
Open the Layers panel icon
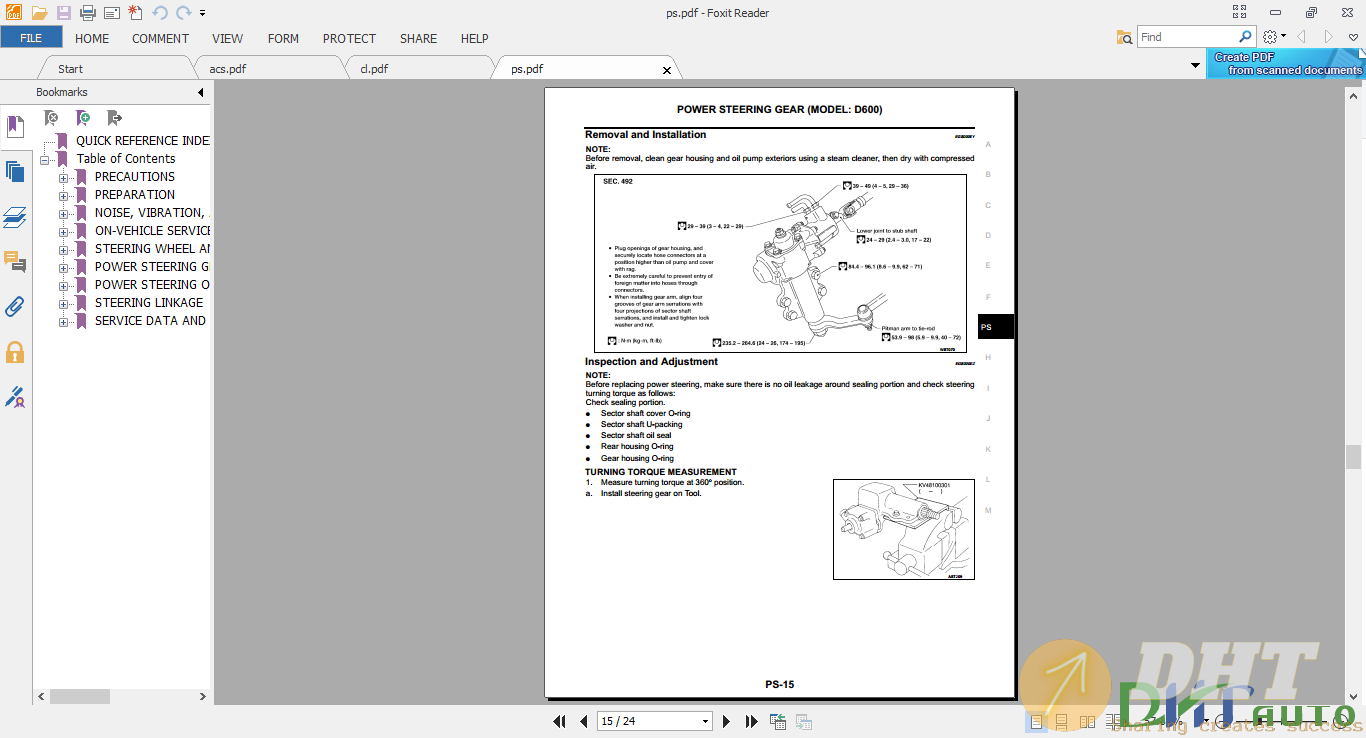[15, 217]
